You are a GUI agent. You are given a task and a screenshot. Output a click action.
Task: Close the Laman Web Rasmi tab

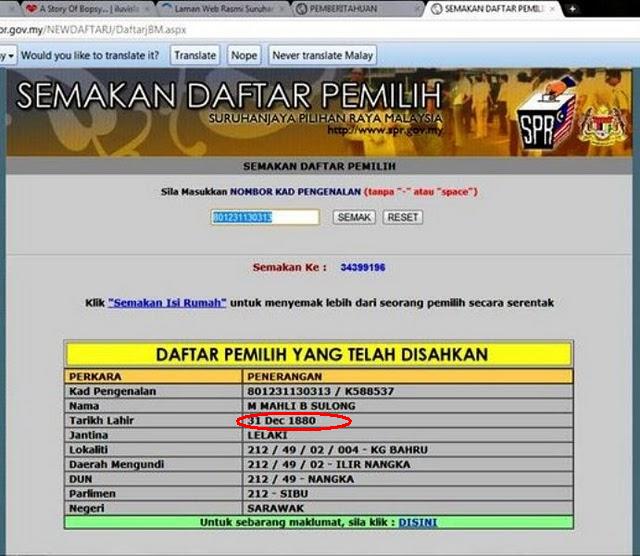point(282,9)
